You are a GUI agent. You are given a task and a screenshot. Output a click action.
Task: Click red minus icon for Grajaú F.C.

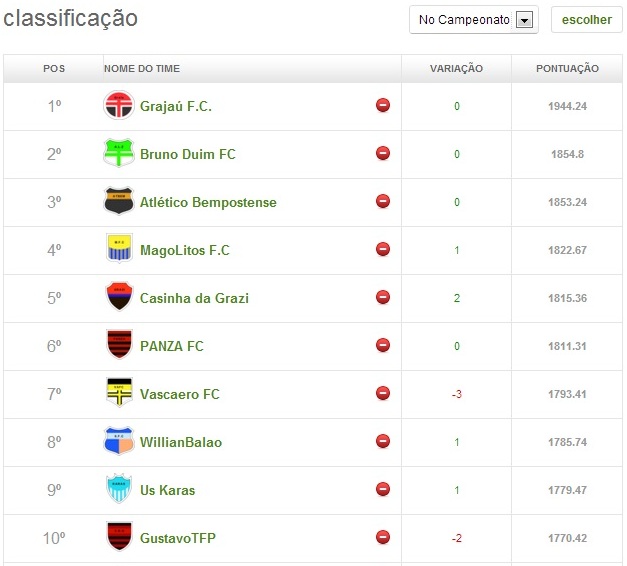[383, 106]
